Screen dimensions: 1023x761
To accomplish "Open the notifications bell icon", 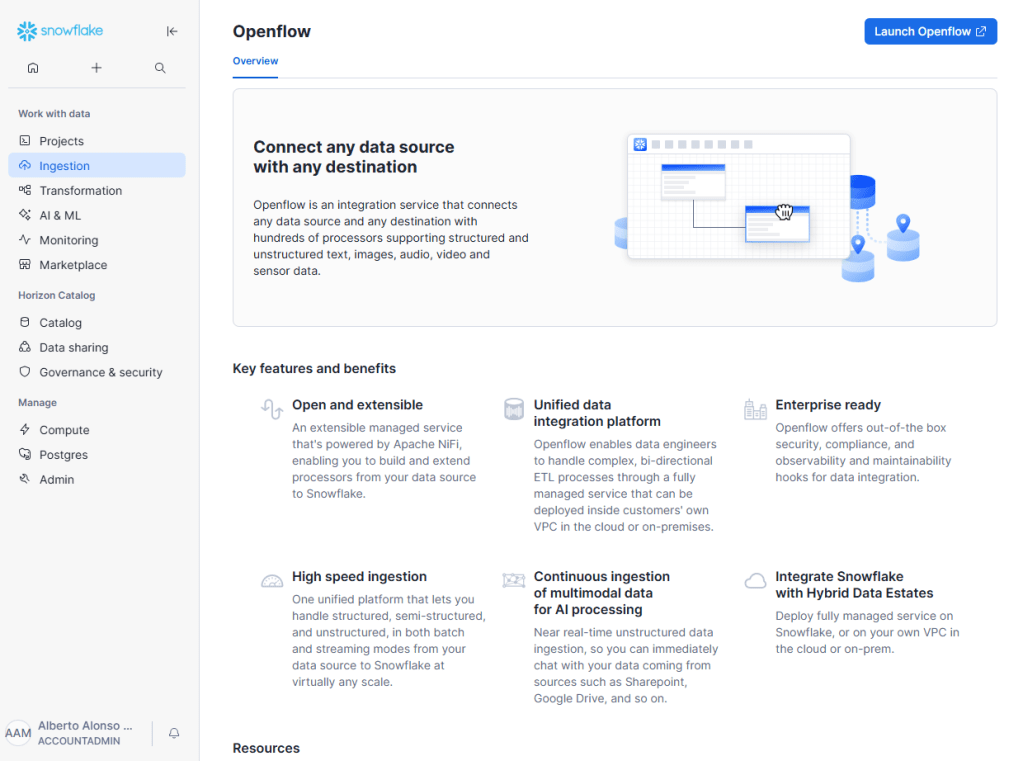I will 174,733.
